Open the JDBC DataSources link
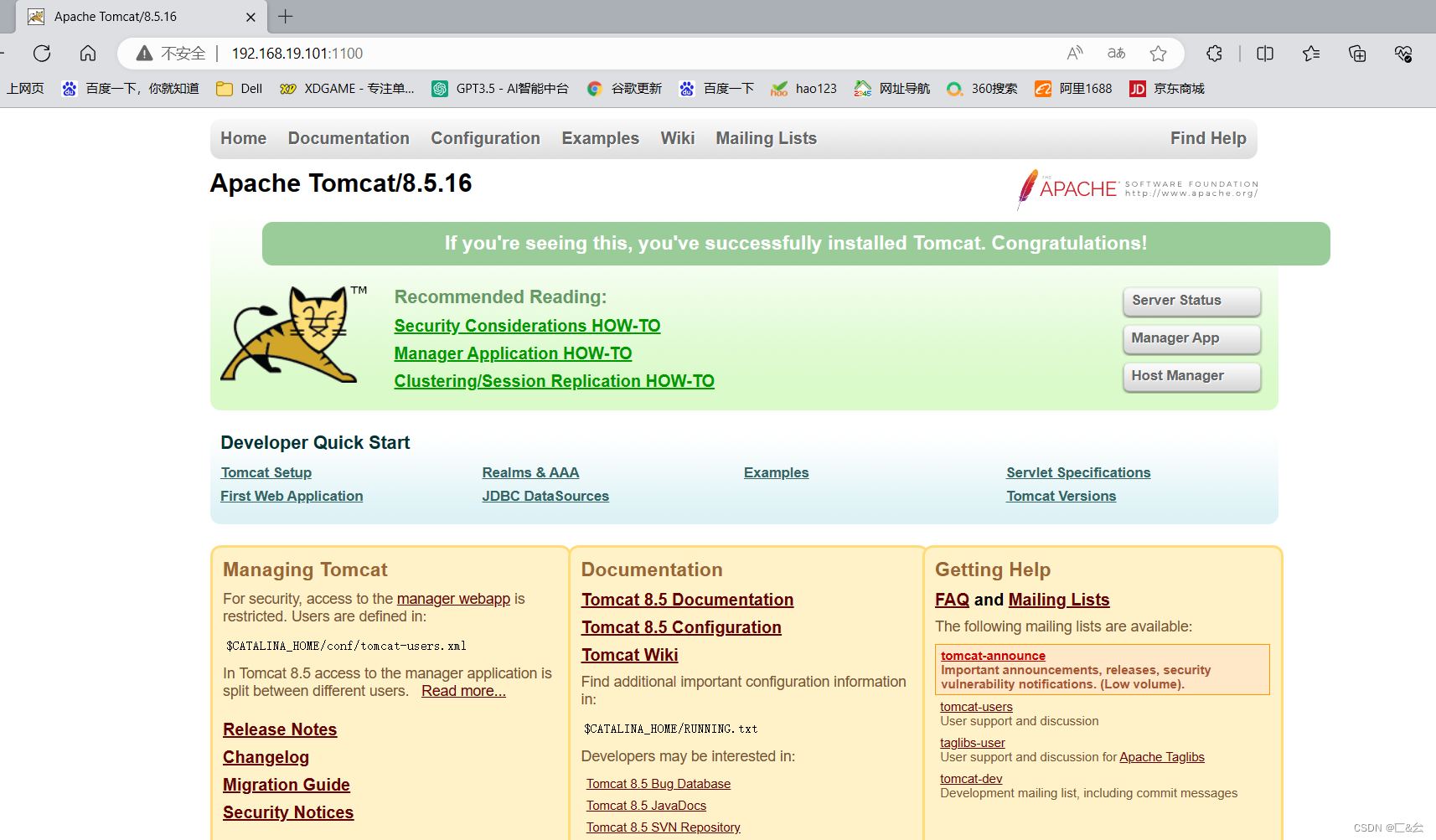 coord(545,497)
